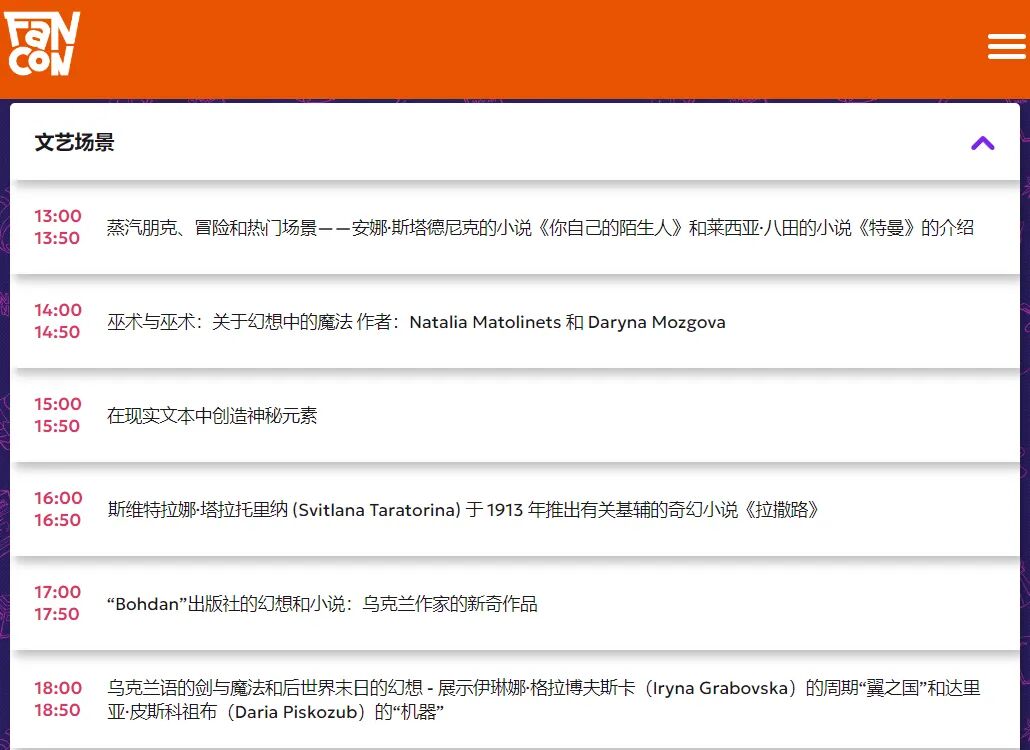Select the 巫术与巫术 session title

coord(416,322)
